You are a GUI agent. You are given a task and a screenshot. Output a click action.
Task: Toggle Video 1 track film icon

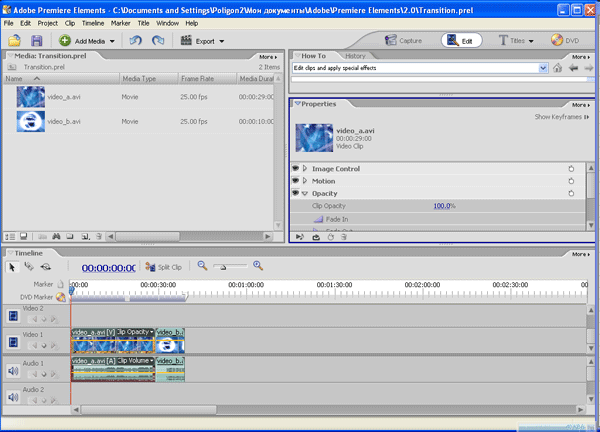pyautogui.click(x=13, y=342)
